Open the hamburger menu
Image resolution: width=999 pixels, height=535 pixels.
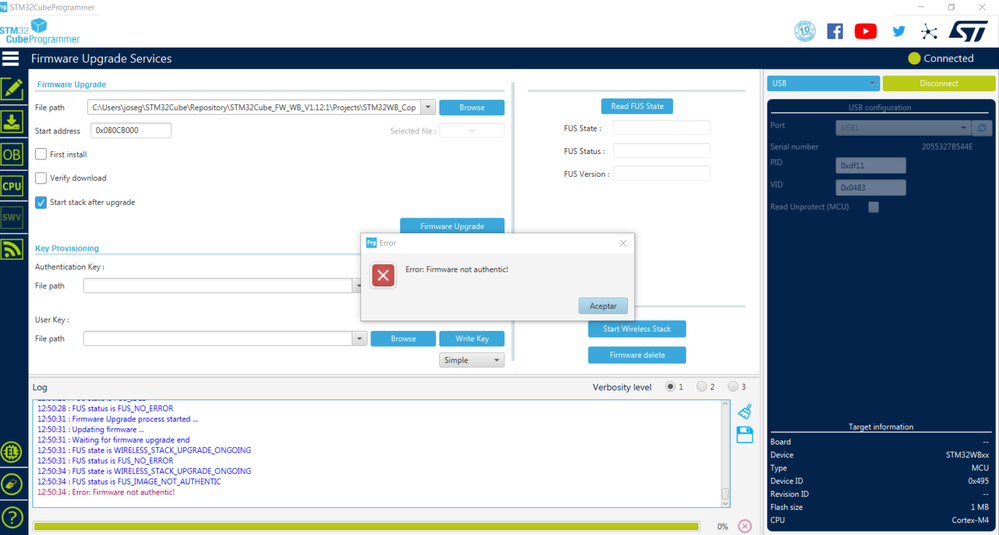11,58
